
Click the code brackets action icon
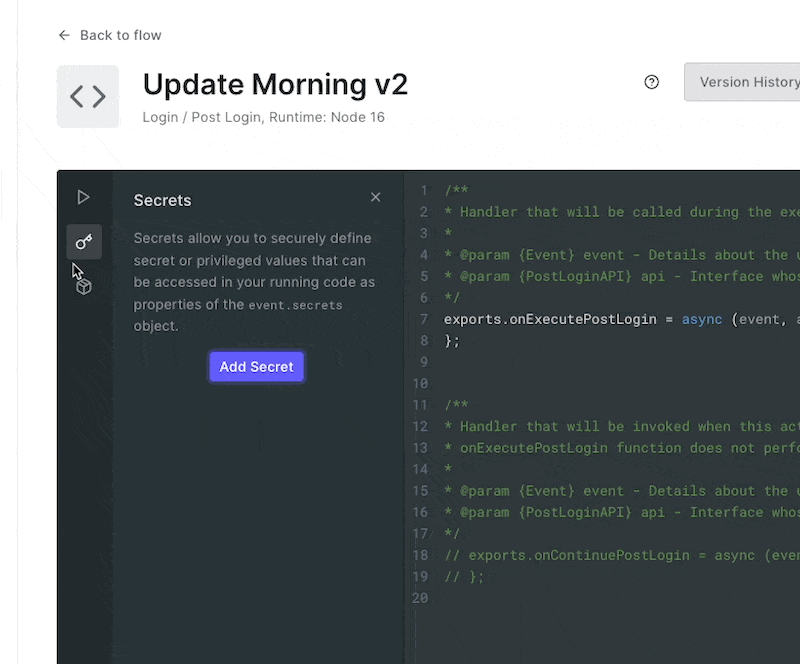pyautogui.click(x=88, y=96)
